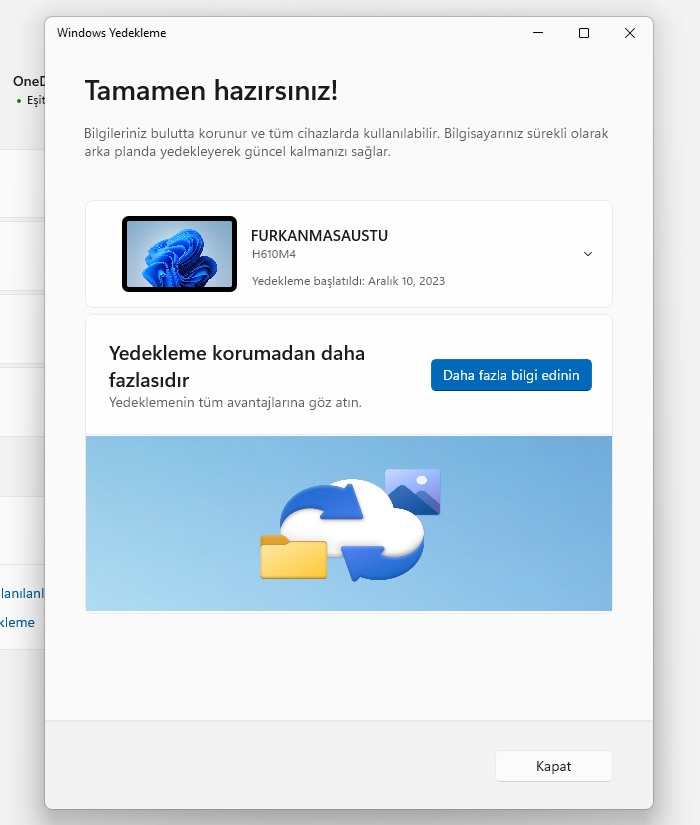Minimize the Windows Yedekleme window
This screenshot has width=700, height=825.
coord(538,33)
